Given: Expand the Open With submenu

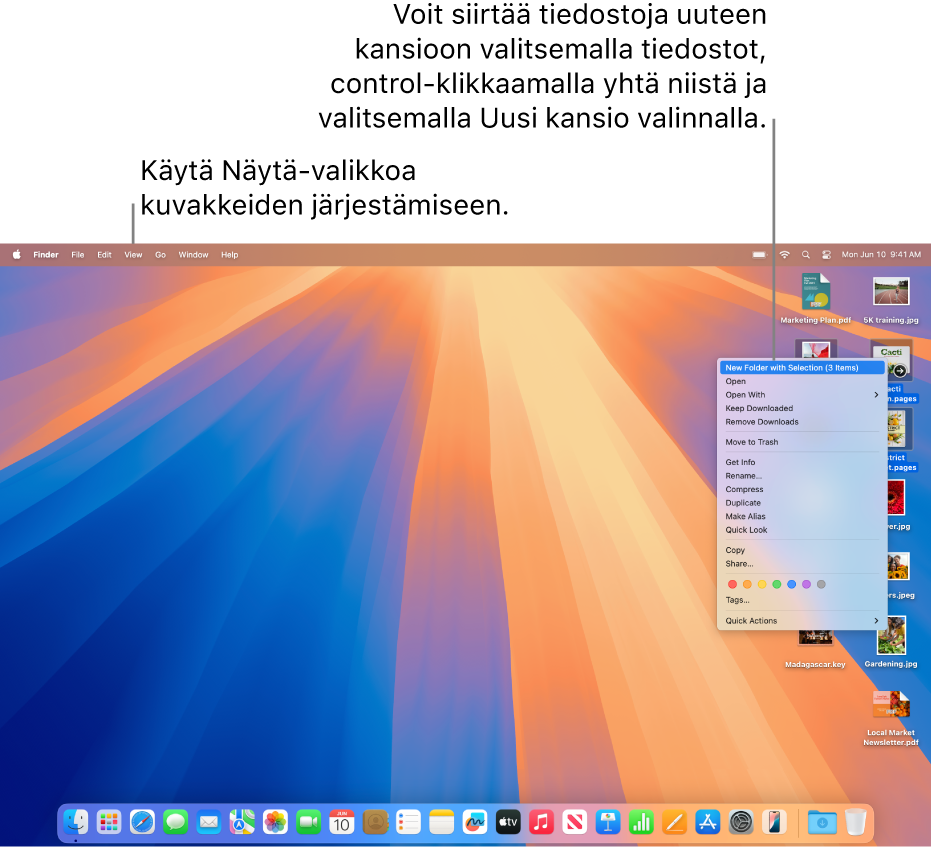Looking at the screenshot, I should tap(803, 395).
